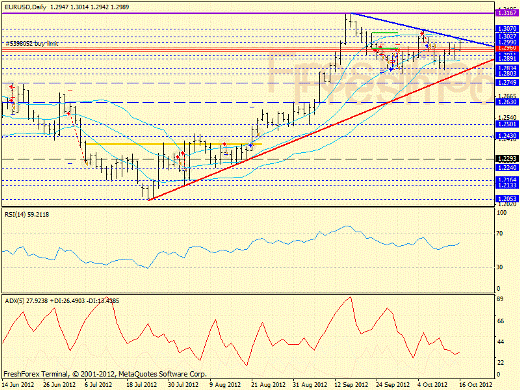Image resolution: width=520 pixels, height=390 pixels.
Task: Click the 18 Jul 2012 date label
Action: click(x=141, y=385)
